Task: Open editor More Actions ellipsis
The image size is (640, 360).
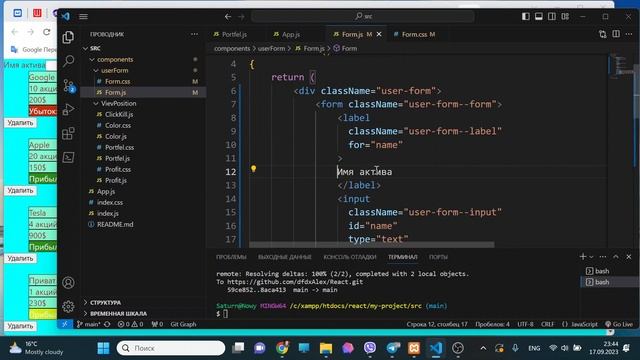Action: click(x=629, y=34)
